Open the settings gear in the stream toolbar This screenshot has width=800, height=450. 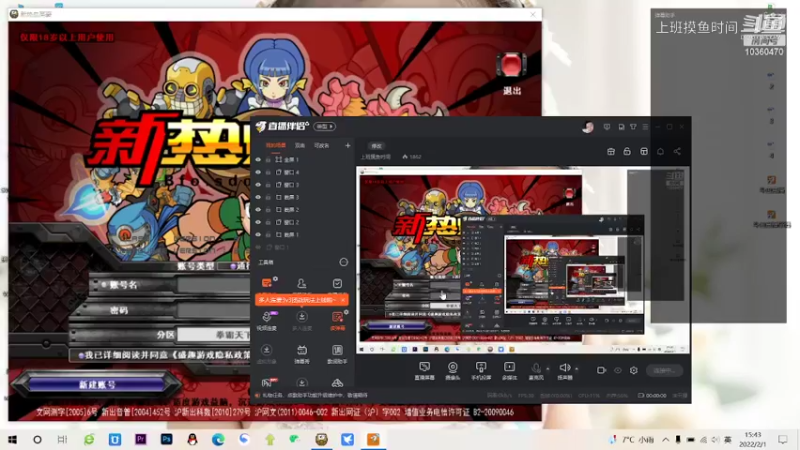click(x=634, y=370)
